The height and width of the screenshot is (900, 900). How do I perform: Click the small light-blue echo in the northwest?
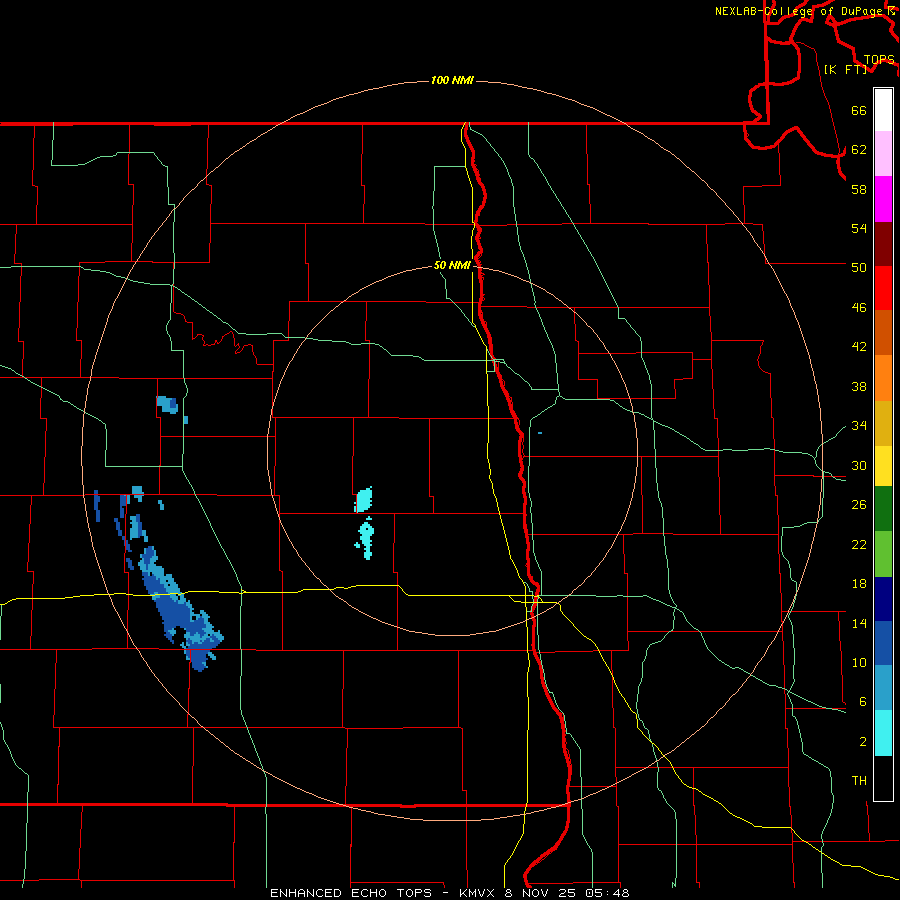168,405
